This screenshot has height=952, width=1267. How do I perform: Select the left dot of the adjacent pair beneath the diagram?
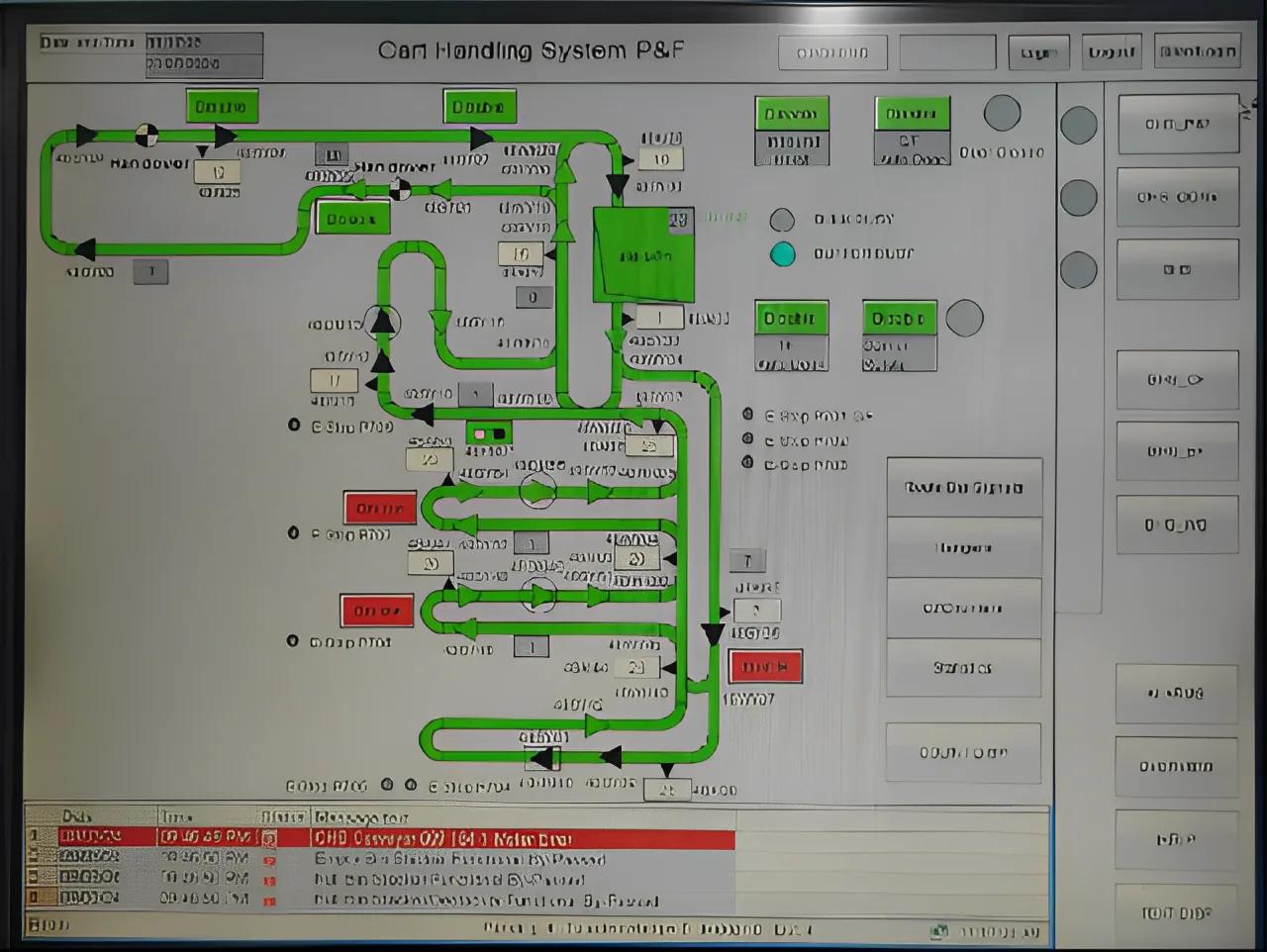387,785
